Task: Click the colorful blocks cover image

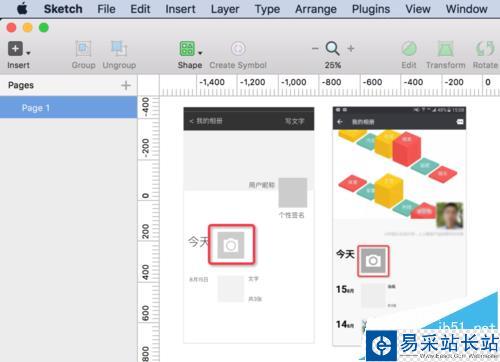Action: (x=399, y=174)
